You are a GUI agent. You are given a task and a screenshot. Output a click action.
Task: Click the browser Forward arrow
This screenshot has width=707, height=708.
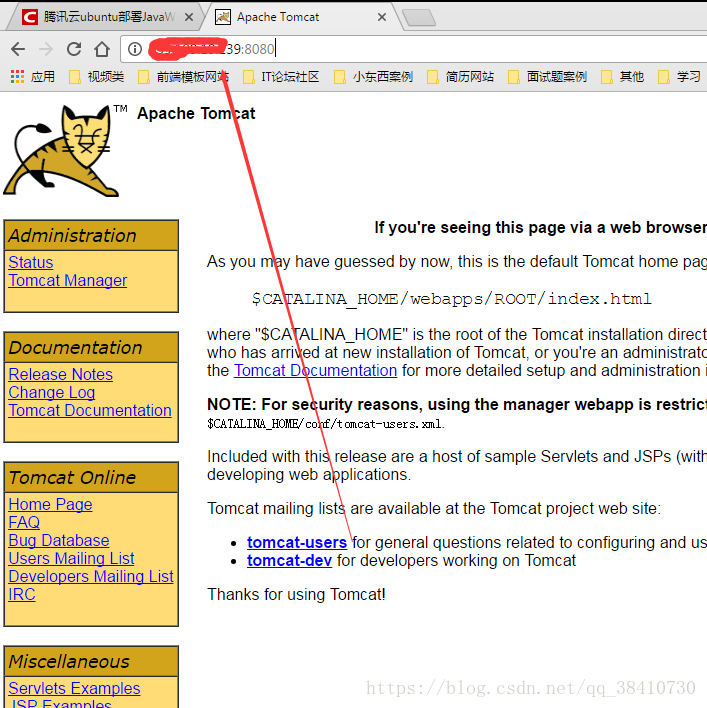(x=46, y=49)
